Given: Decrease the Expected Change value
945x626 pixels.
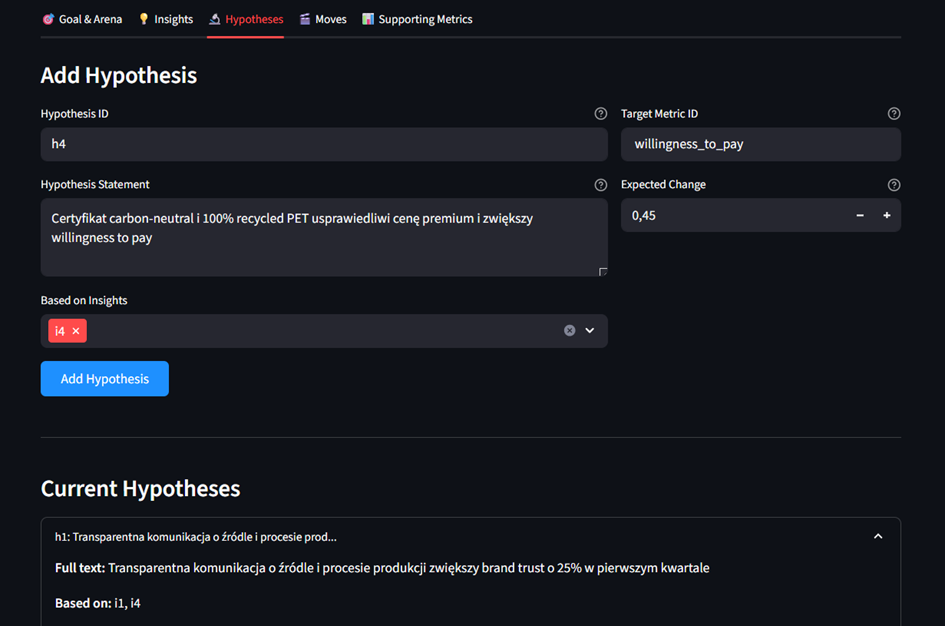Looking at the screenshot, I should click(x=860, y=215).
